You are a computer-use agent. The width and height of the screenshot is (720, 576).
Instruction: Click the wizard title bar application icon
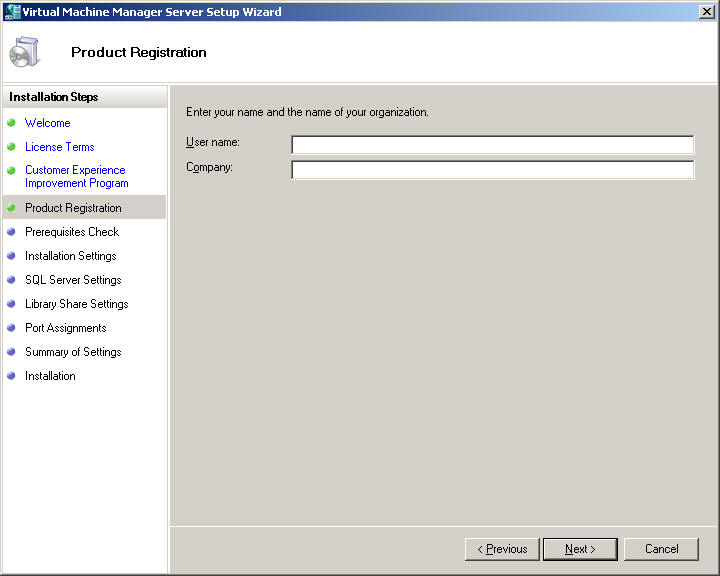[x=12, y=11]
